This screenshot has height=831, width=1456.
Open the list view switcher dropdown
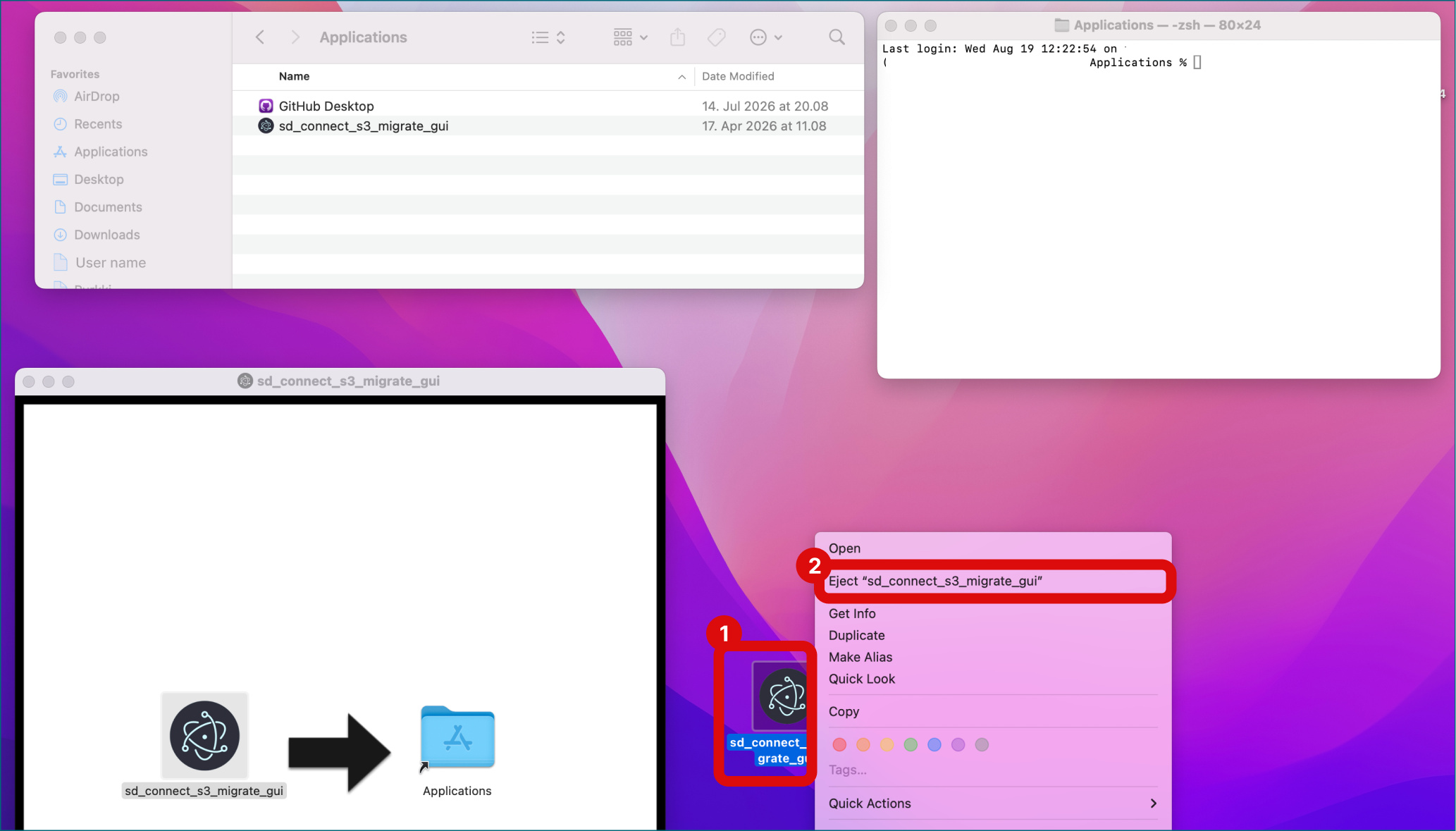click(x=549, y=37)
